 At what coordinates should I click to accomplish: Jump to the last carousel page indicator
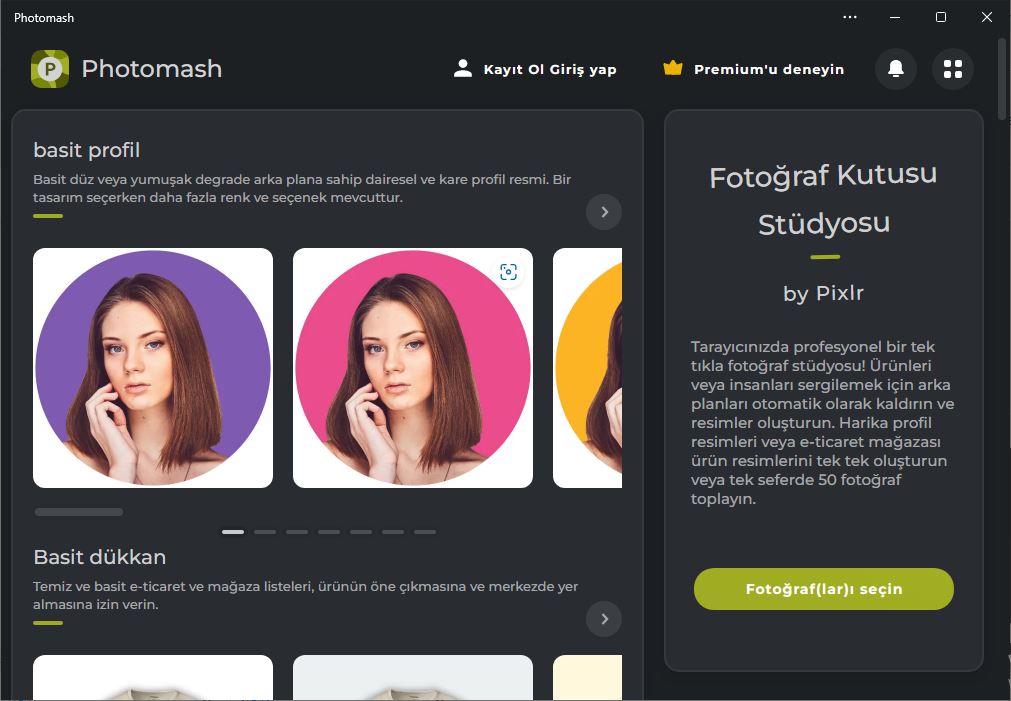click(x=425, y=532)
